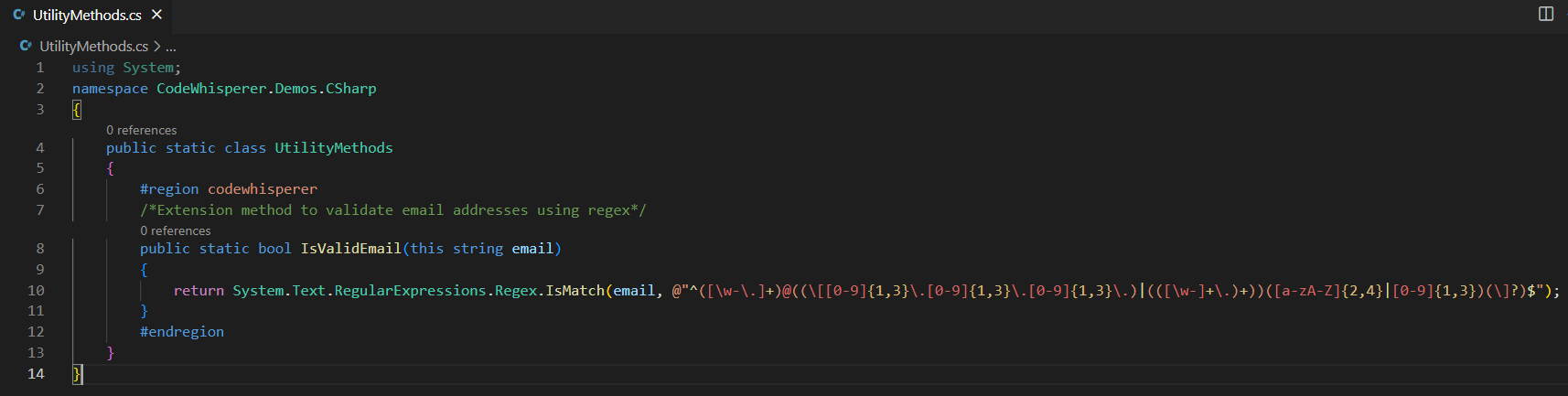Click the #endregion directive
The width and height of the screenshot is (1568, 396).
(181, 331)
